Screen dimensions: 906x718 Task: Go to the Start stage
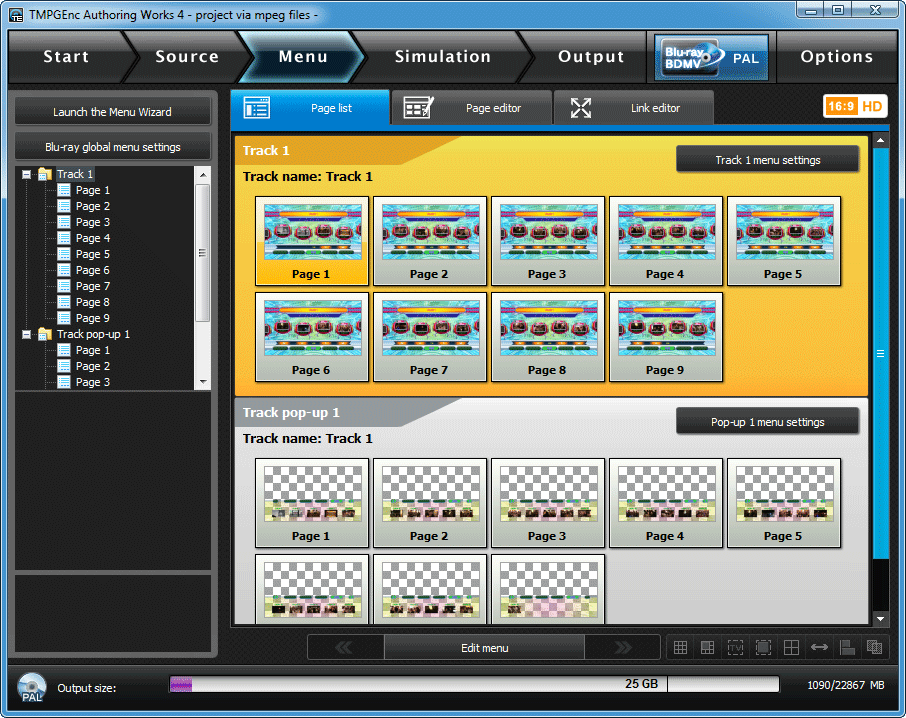(x=66, y=57)
